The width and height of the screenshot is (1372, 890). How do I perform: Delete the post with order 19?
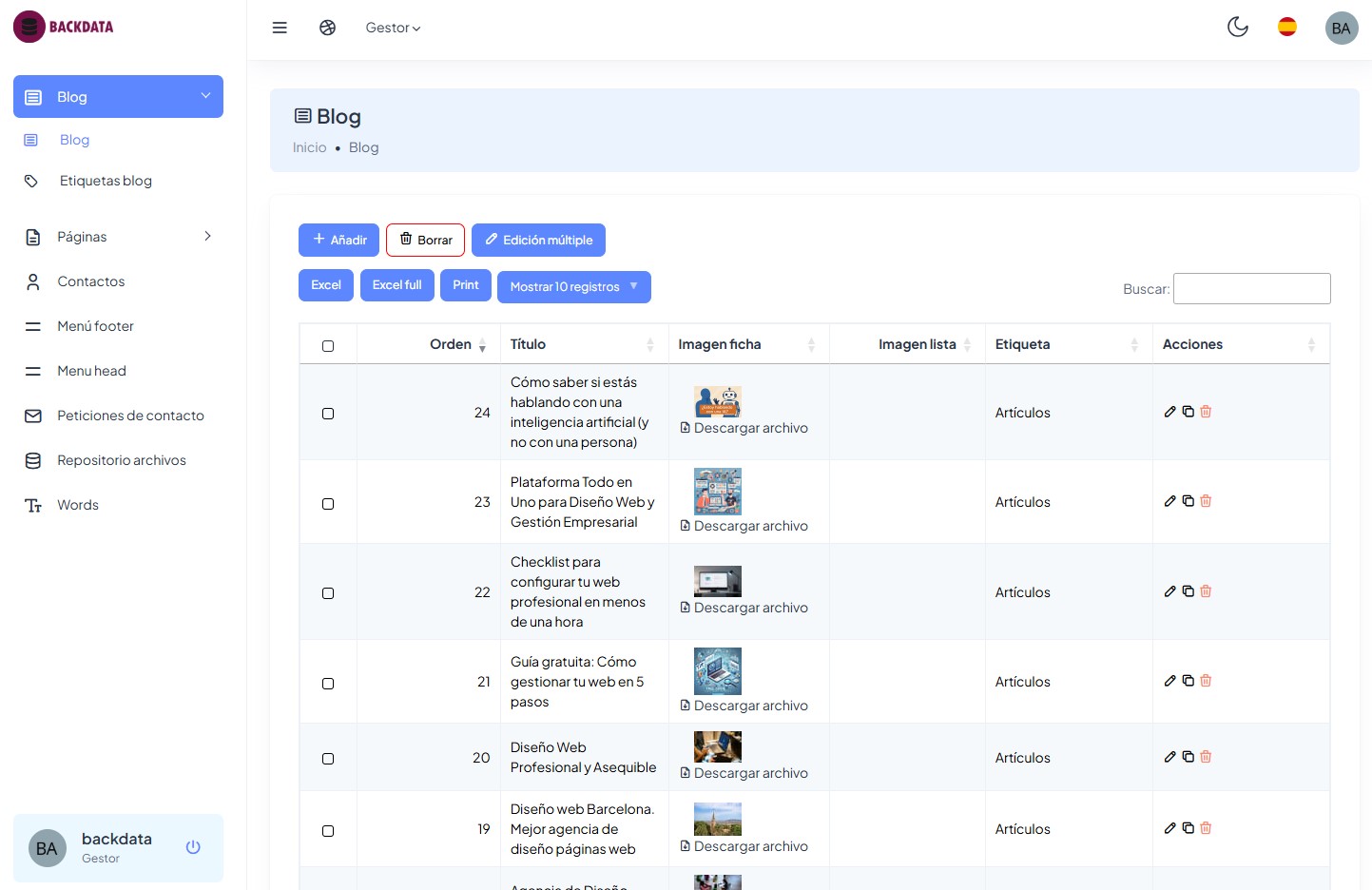[x=1206, y=828]
